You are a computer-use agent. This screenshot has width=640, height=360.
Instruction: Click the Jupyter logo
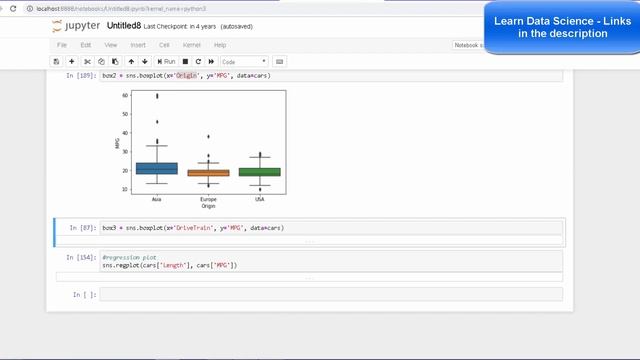coord(76,26)
